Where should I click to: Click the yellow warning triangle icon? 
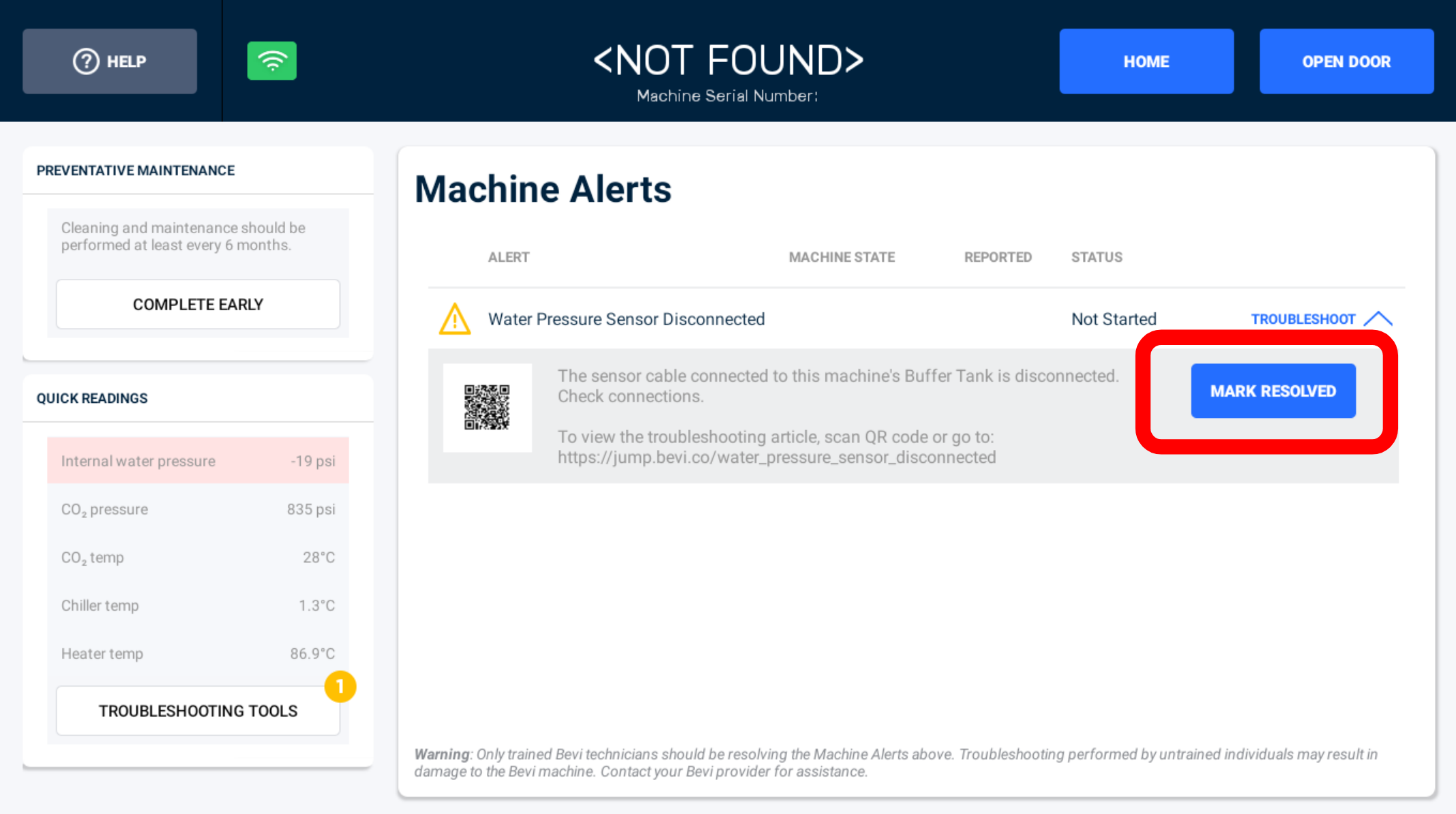tap(455, 319)
